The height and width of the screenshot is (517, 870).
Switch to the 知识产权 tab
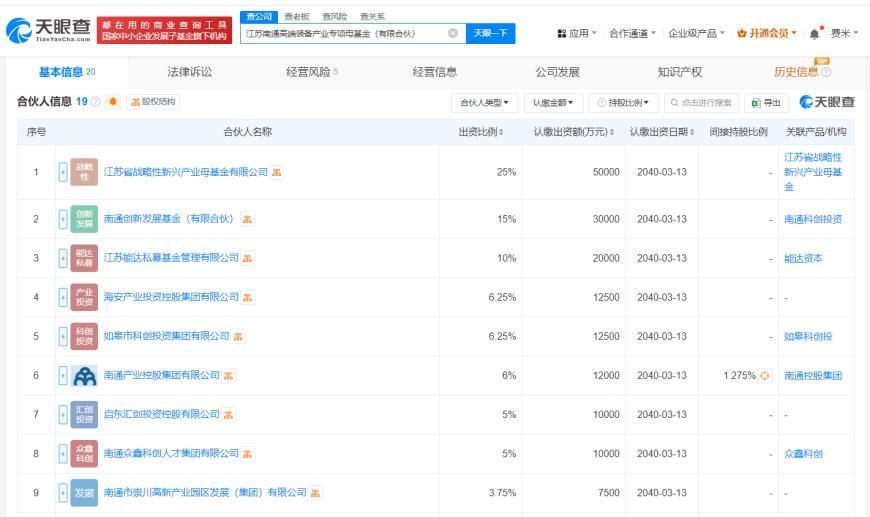click(679, 71)
